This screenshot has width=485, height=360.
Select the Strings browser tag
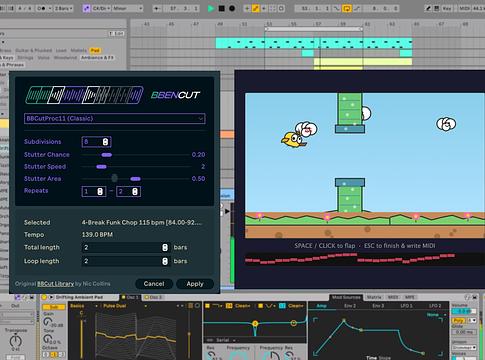[25, 58]
